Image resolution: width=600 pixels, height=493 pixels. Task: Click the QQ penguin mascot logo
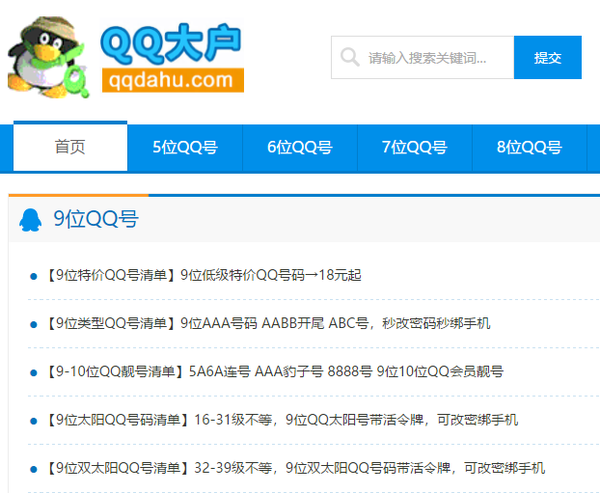tap(48, 57)
